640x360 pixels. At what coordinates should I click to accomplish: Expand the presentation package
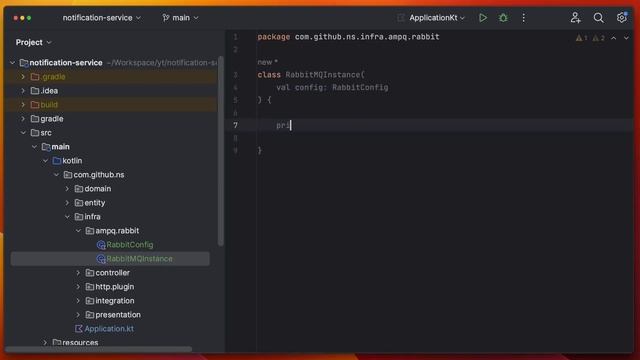pyautogui.click(x=78, y=315)
